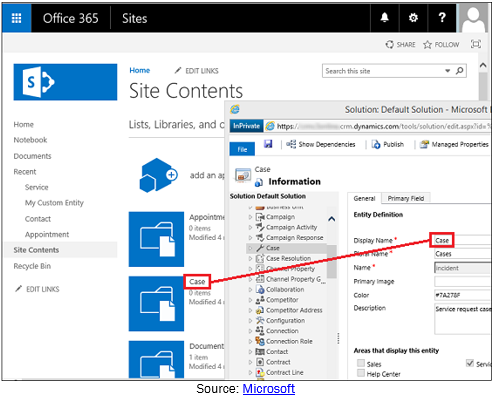Expand the Campaign entity node
This screenshot has width=493, height=397.
[x=250, y=217]
